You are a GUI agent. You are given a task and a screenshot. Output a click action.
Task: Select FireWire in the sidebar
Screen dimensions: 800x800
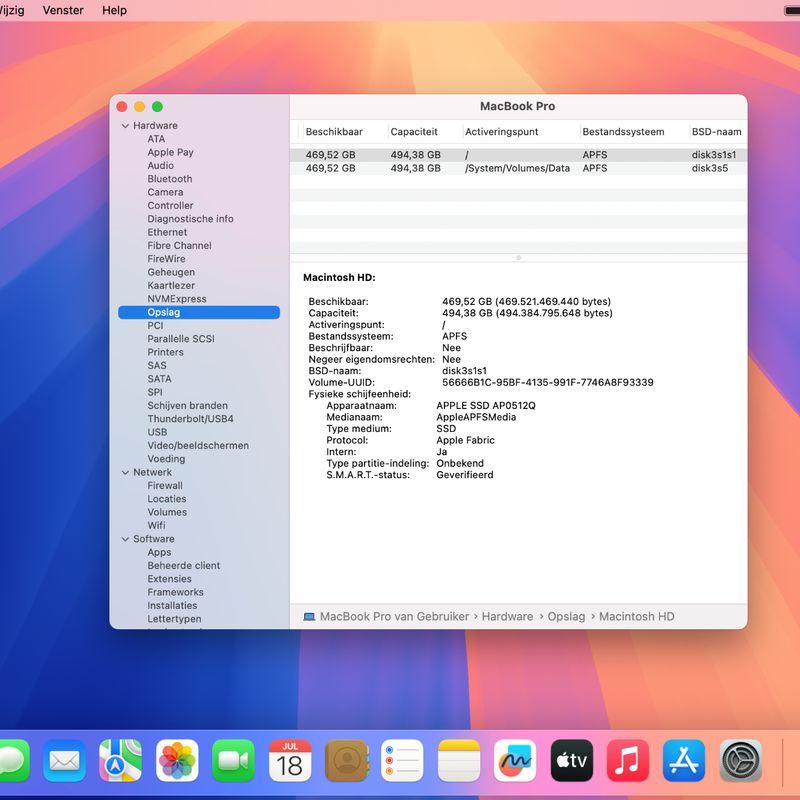click(x=166, y=259)
